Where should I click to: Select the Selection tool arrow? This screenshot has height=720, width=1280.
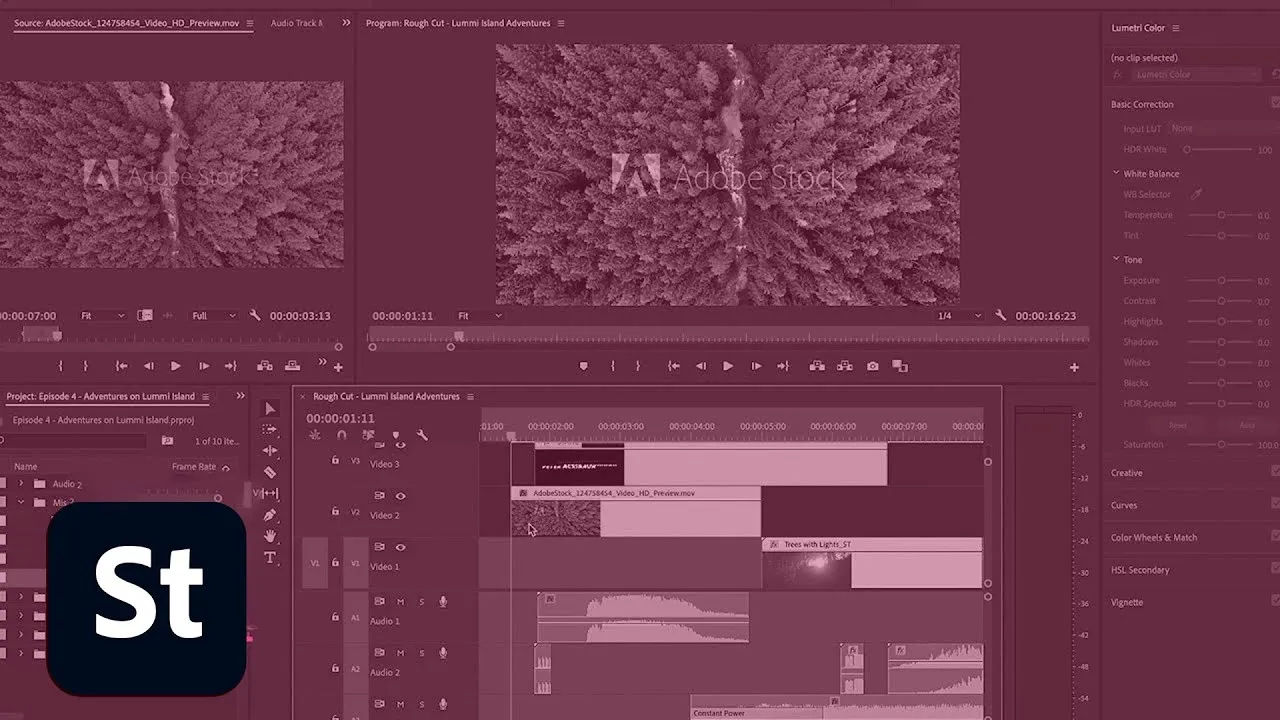coord(270,409)
